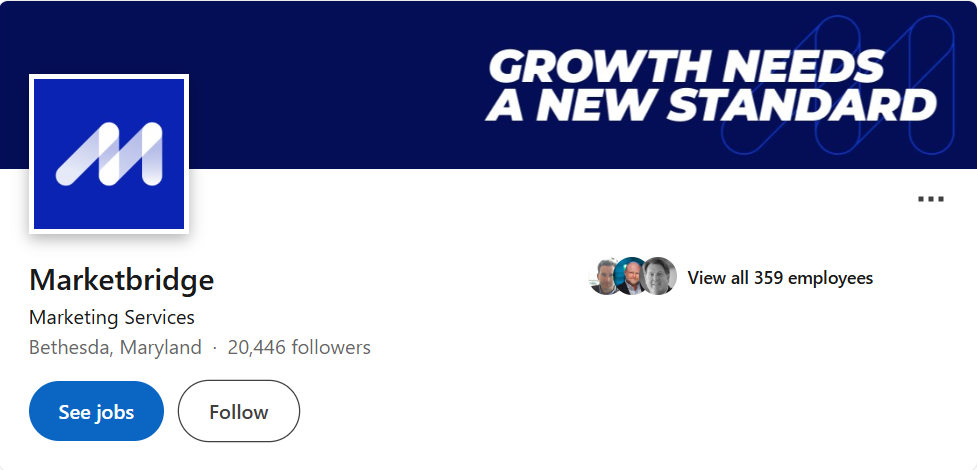Open the three-dot more options menu
This screenshot has height=470, width=977.
click(x=930, y=199)
